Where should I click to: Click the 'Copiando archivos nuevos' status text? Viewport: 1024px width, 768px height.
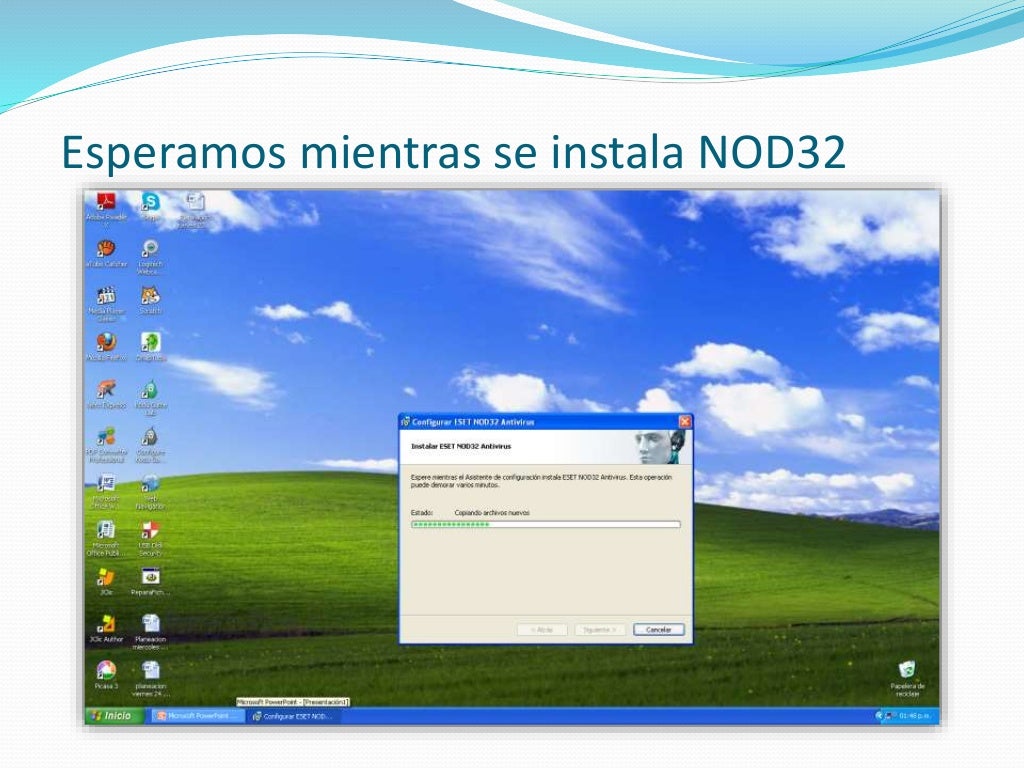(492, 513)
